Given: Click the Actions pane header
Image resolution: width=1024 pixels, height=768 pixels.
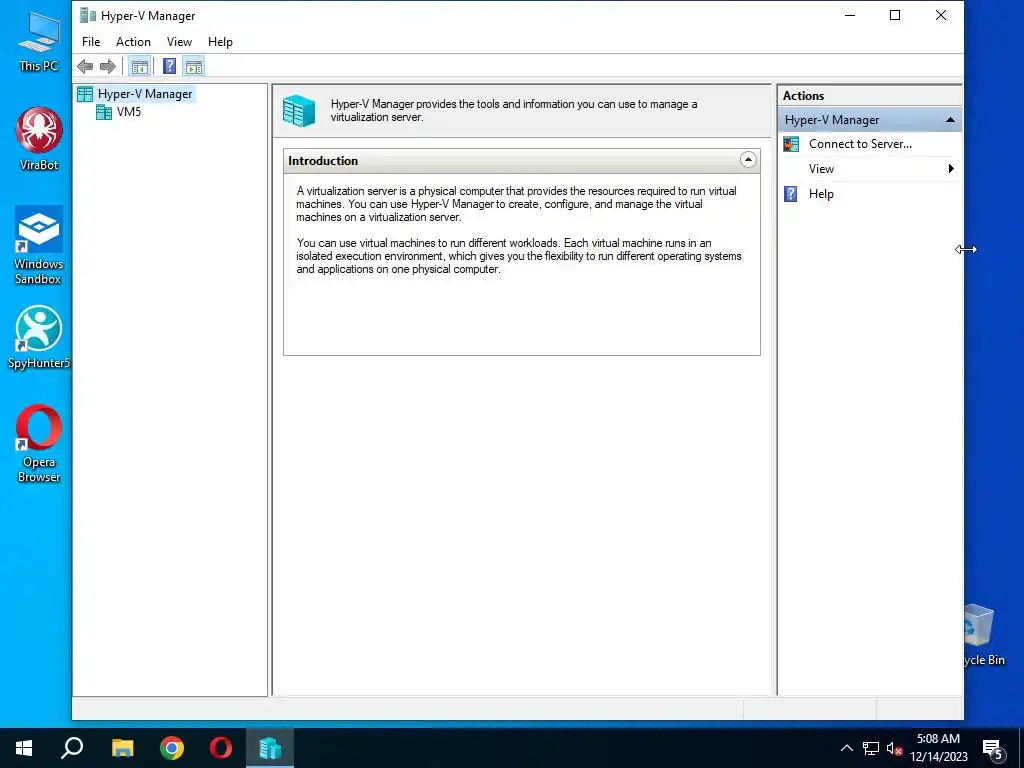Looking at the screenshot, I should click(x=869, y=95).
